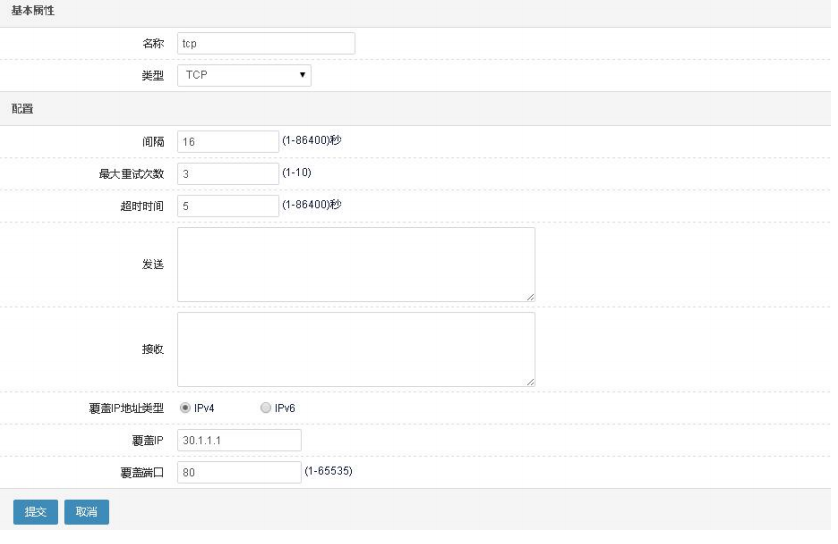Click the 配置 section header
The image size is (838, 544).
coord(22,109)
